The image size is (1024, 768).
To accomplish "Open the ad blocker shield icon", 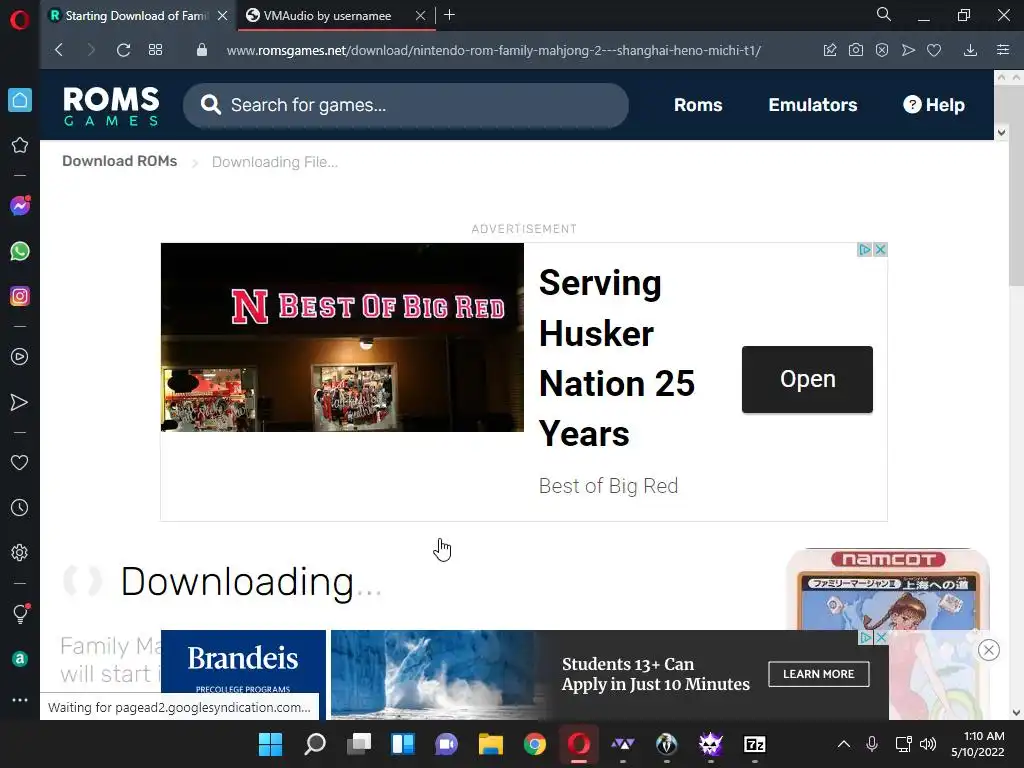I will click(882, 50).
